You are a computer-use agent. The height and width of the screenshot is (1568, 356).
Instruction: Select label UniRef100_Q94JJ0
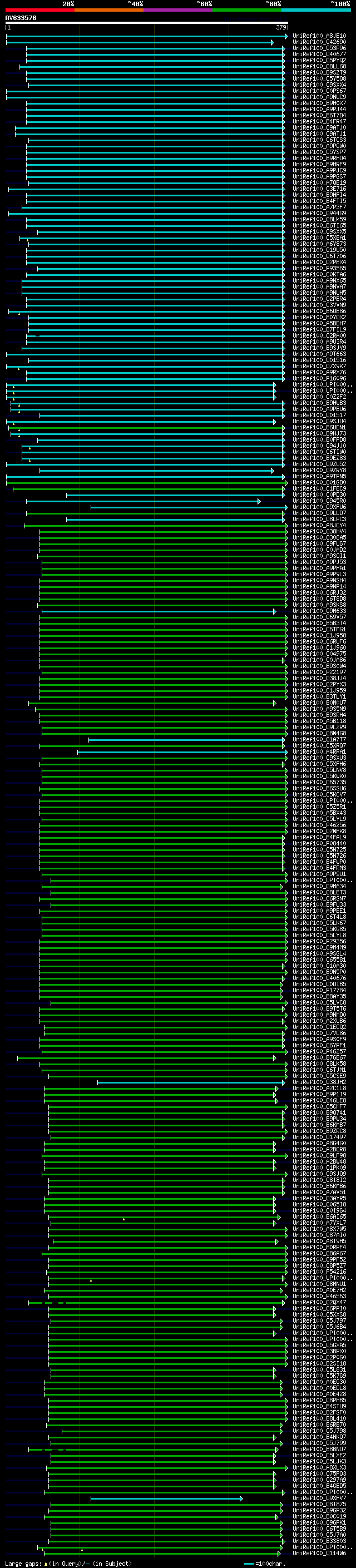[x=319, y=446]
